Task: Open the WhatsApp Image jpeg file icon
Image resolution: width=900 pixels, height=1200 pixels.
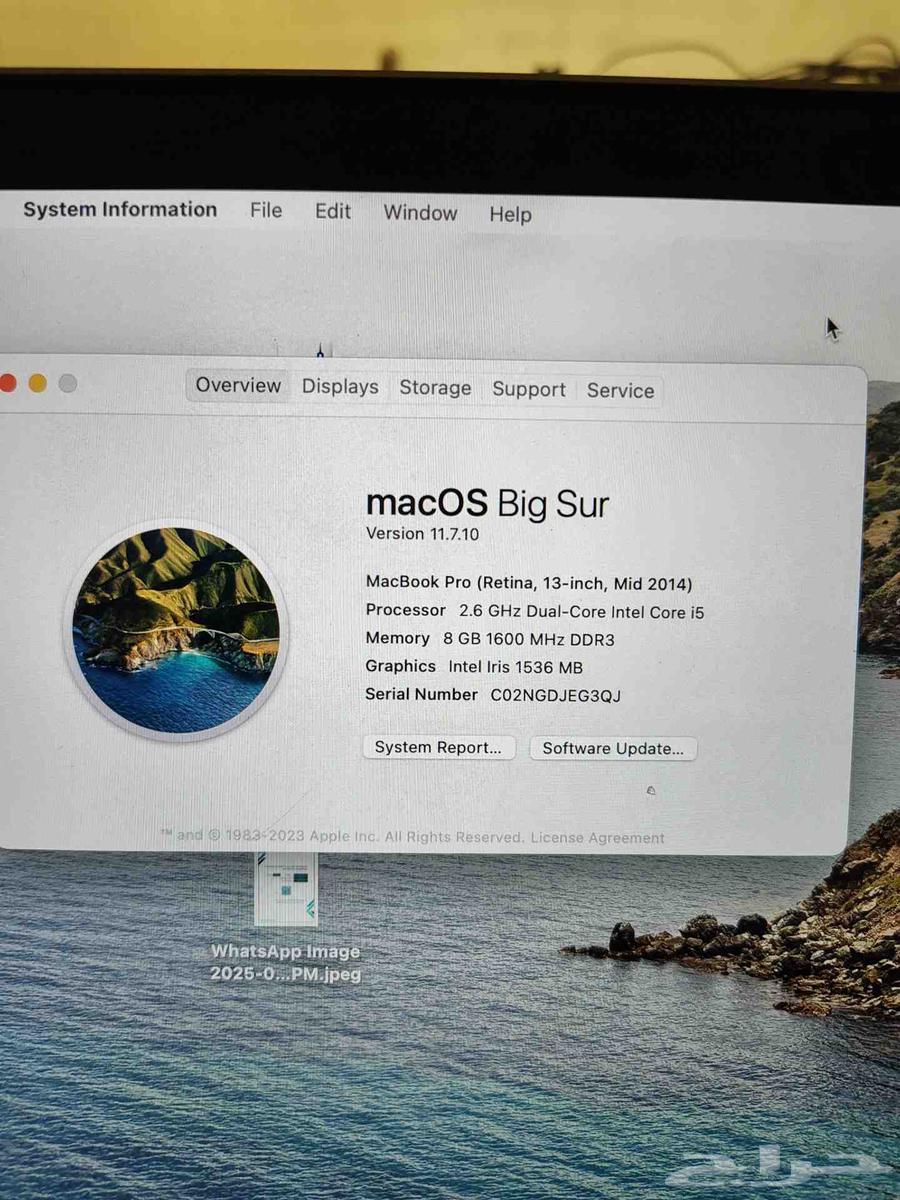Action: pos(285,890)
